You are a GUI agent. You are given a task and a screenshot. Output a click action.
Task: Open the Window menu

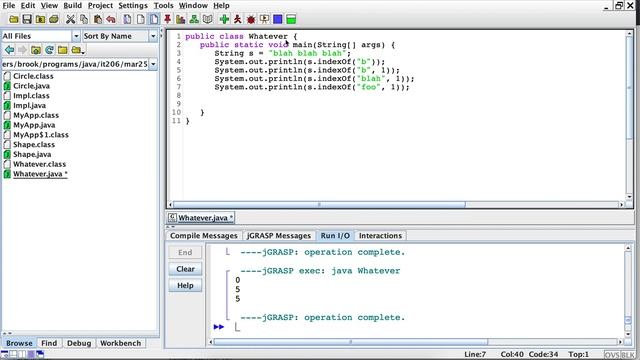pos(193,5)
